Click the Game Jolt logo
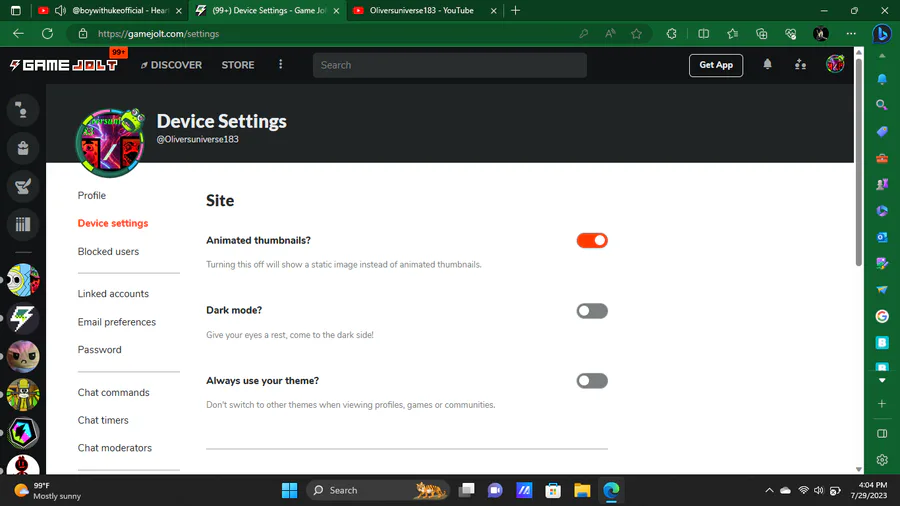The height and width of the screenshot is (506, 900). point(64,65)
